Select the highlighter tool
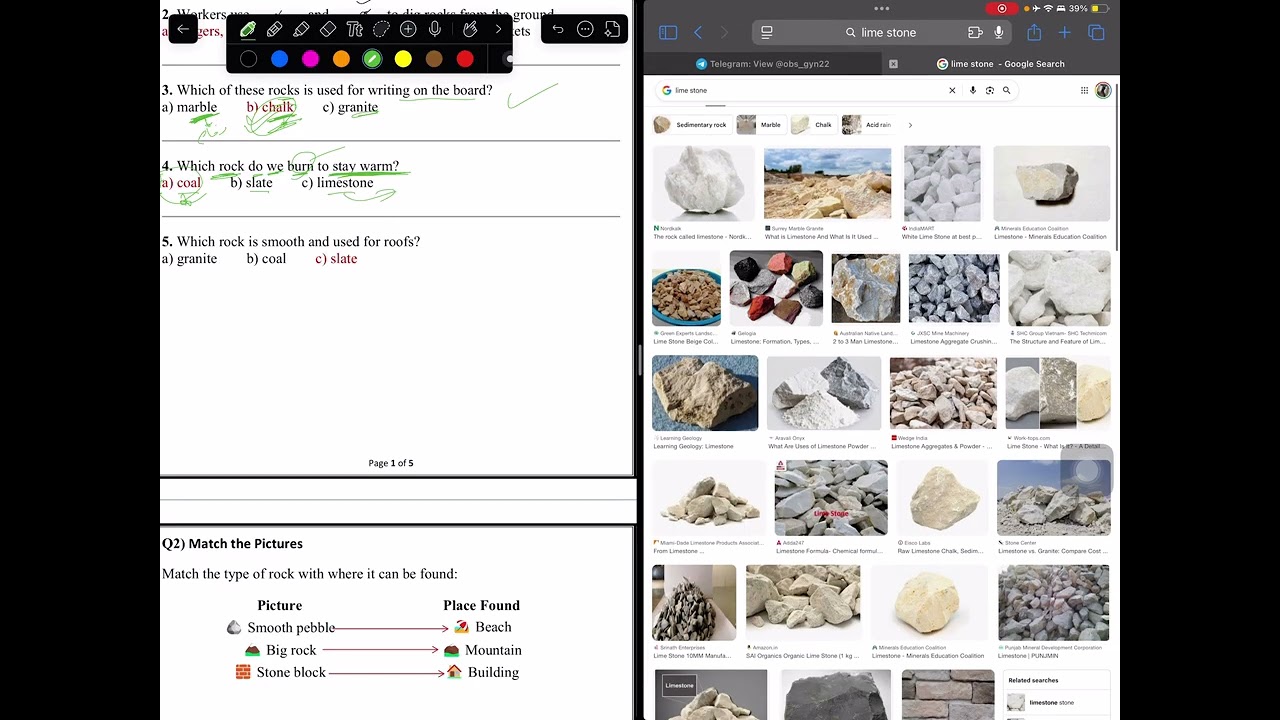Image resolution: width=1280 pixels, height=720 pixels. pos(301,29)
